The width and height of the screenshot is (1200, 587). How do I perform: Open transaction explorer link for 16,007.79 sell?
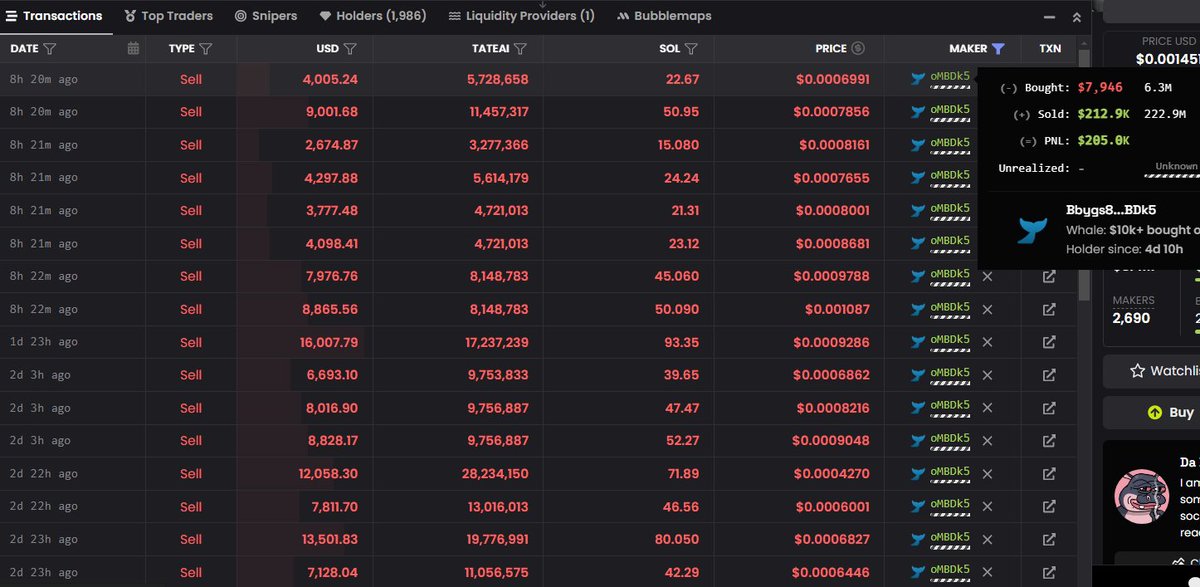[1049, 342]
